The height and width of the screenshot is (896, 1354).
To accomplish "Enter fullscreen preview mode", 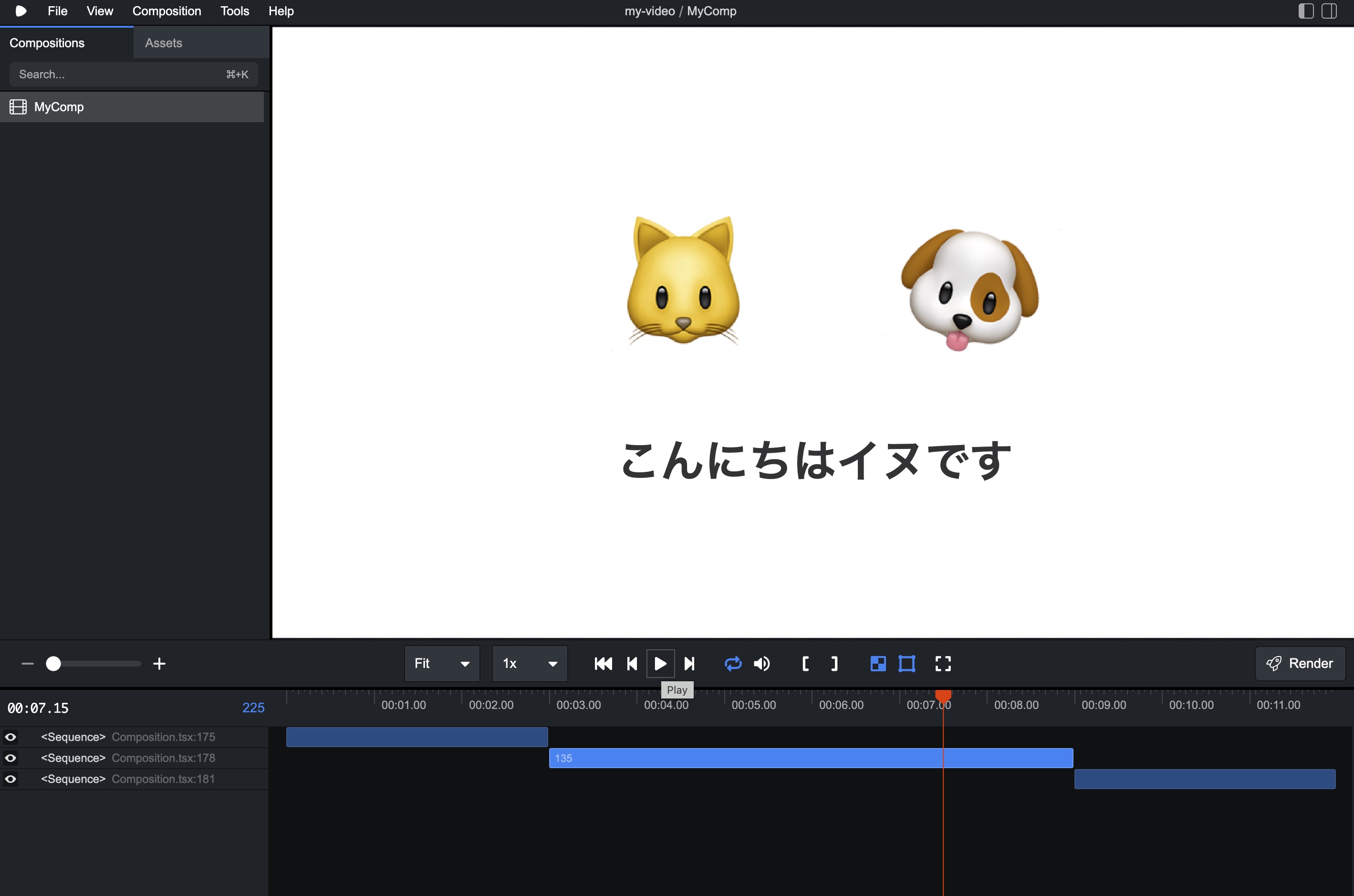I will tap(943, 664).
